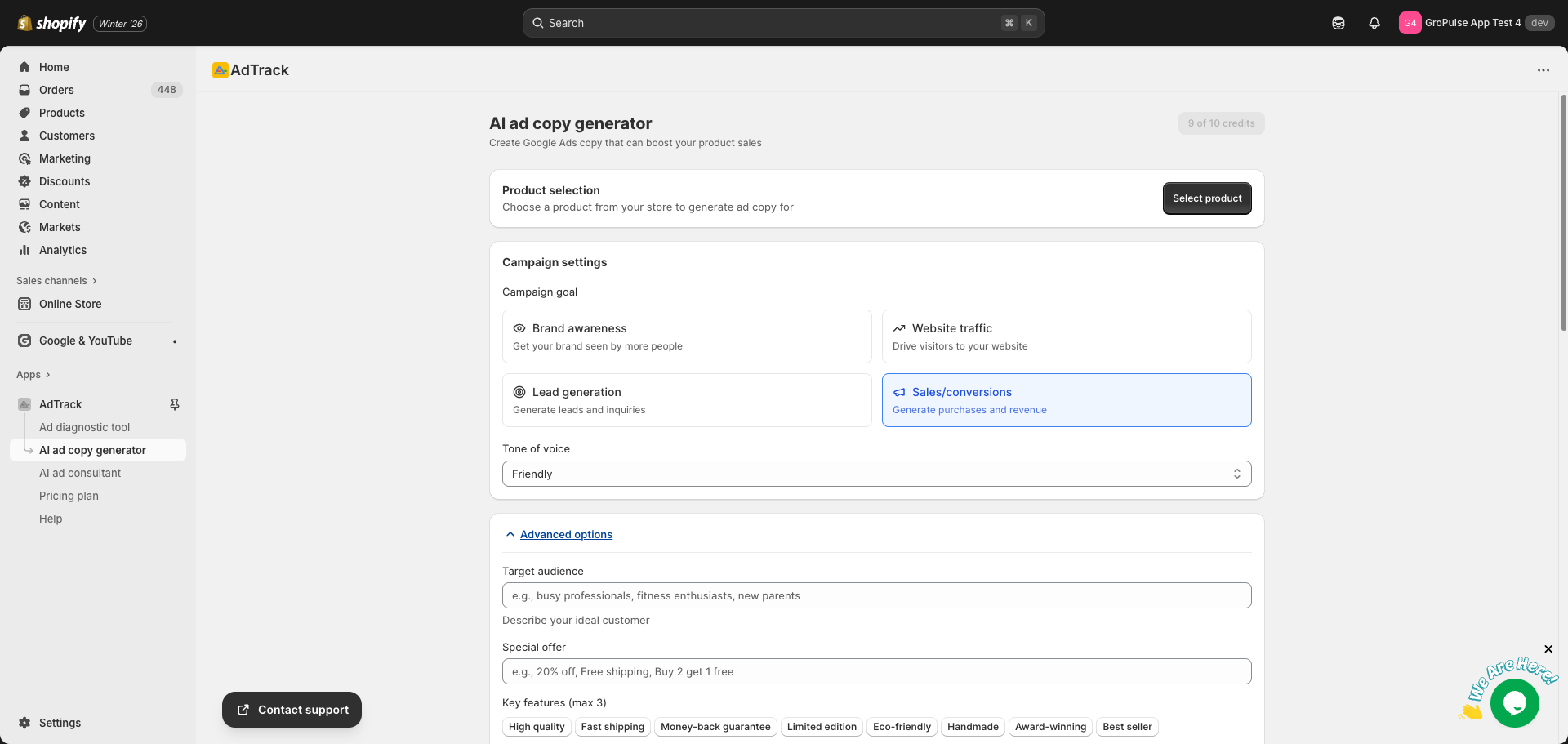Open the Sidekick assistant icon in top bar
This screenshot has height=744, width=1568.
(1338, 23)
